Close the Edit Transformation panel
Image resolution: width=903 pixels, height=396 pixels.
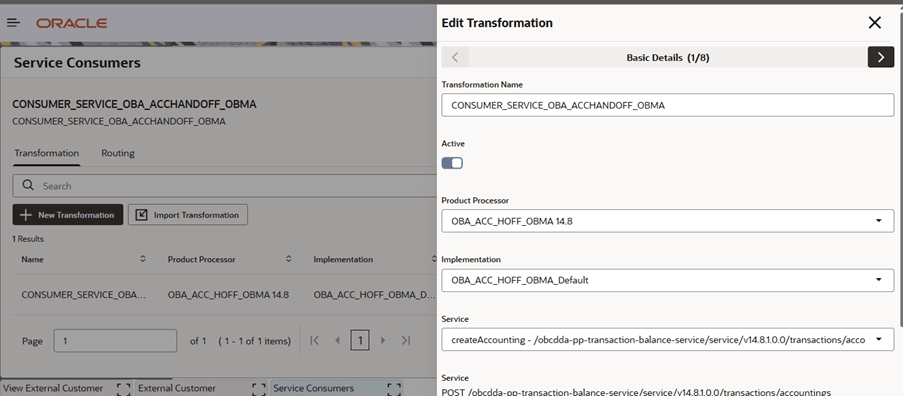coord(874,23)
